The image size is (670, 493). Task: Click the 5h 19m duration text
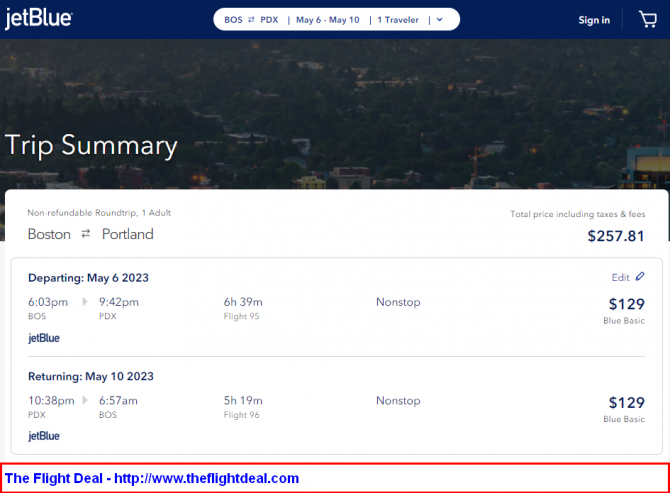click(243, 401)
